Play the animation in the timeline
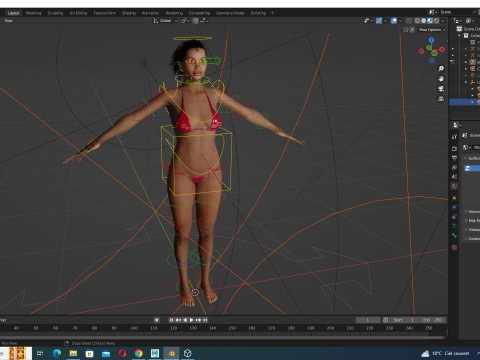The image size is (480, 360). pos(192,320)
